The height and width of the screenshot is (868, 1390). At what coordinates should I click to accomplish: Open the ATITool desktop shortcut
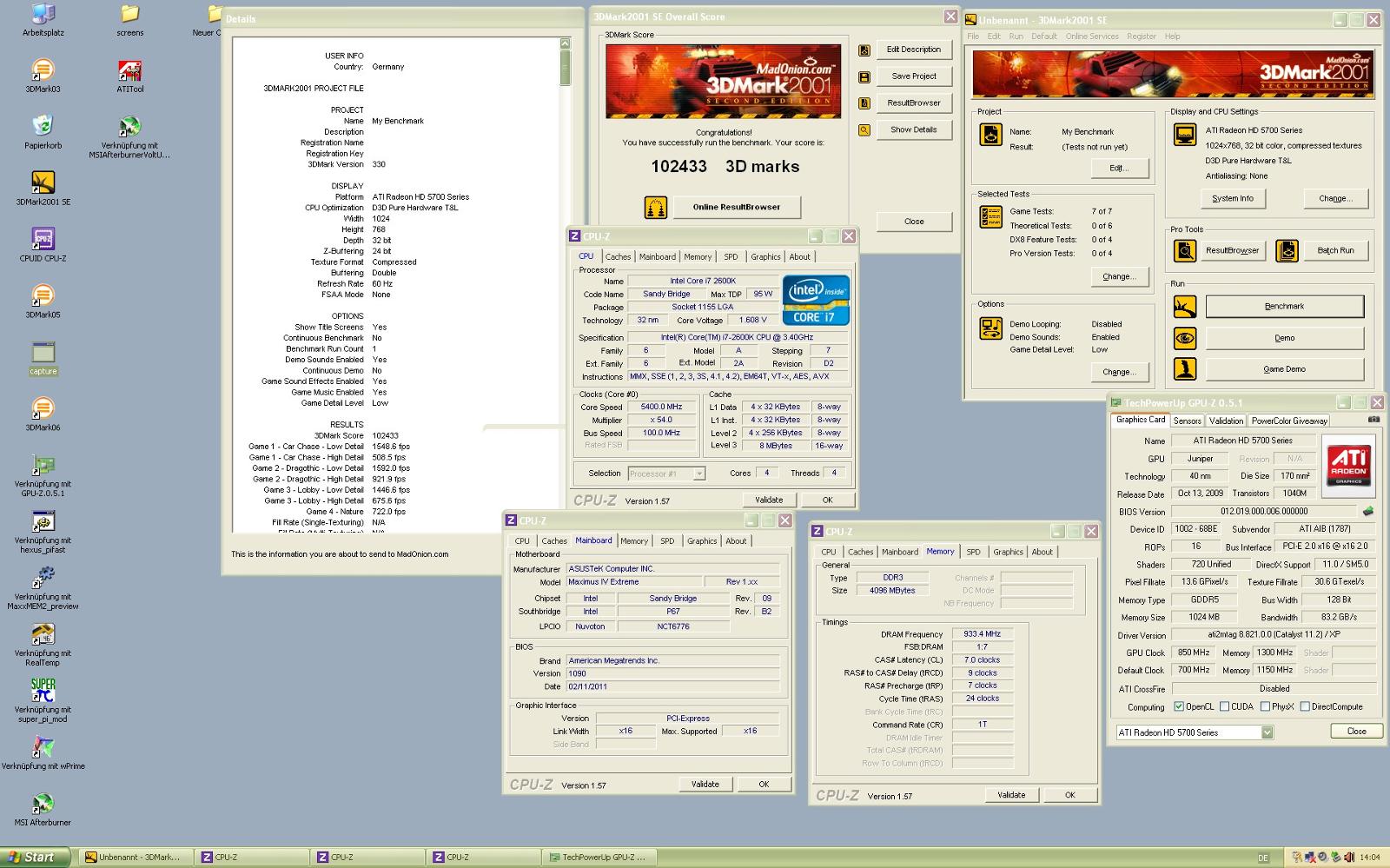[129, 71]
